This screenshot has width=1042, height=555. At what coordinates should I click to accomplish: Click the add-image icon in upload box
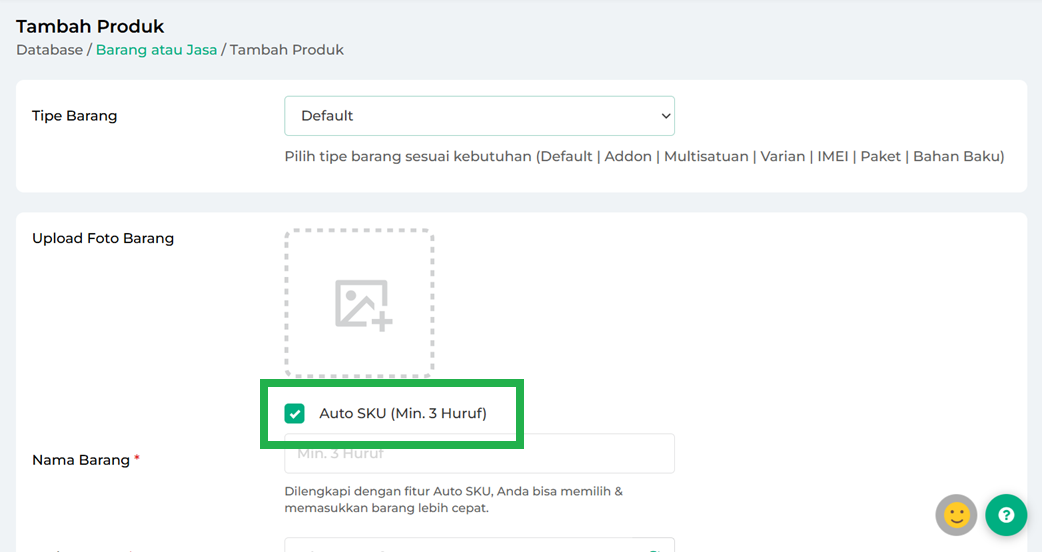[363, 304]
